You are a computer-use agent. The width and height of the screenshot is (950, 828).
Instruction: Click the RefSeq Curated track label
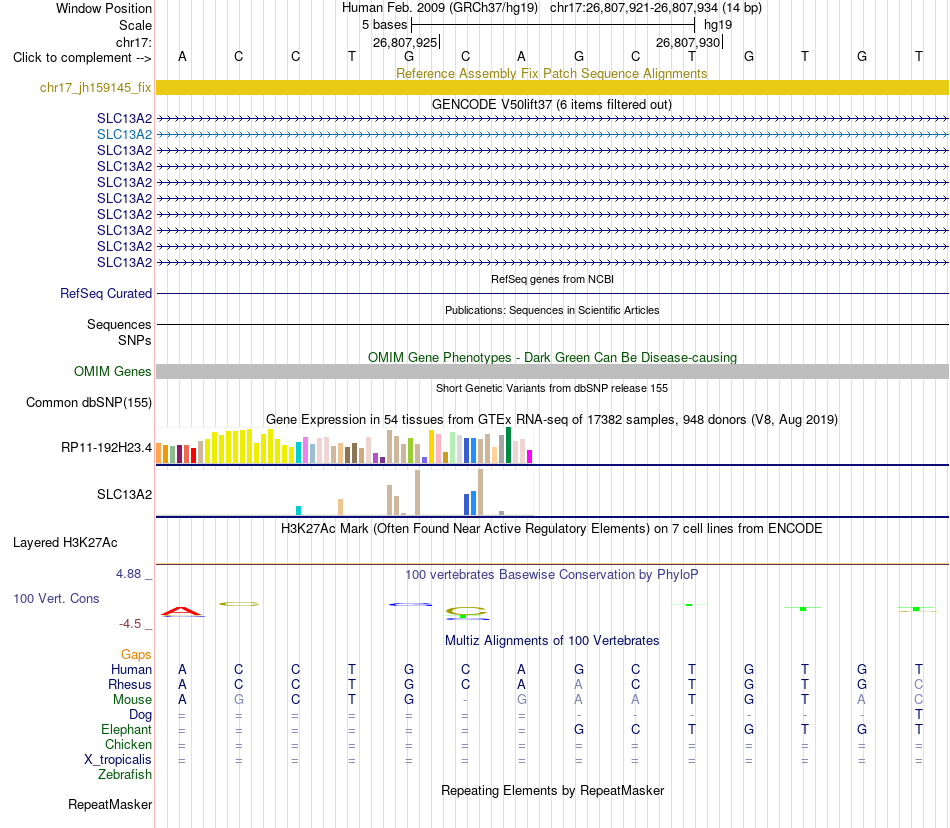[105, 293]
